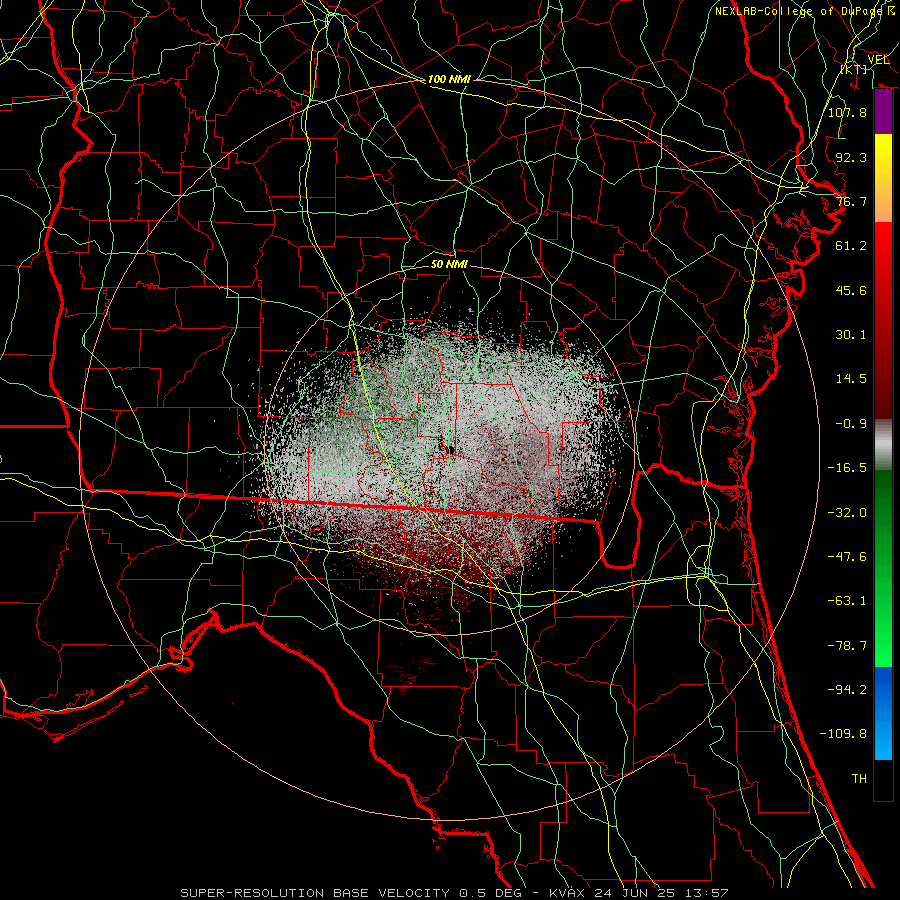This screenshot has height=900, width=900.
Task: Select the -94.2 legend value
Action: click(847, 690)
